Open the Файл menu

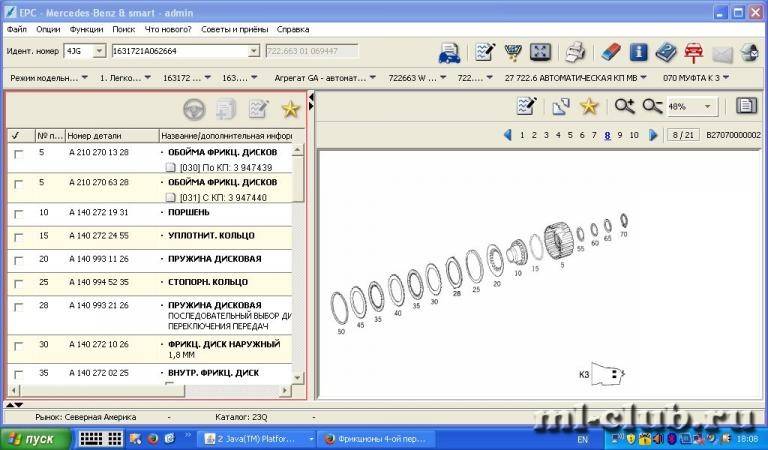click(17, 29)
